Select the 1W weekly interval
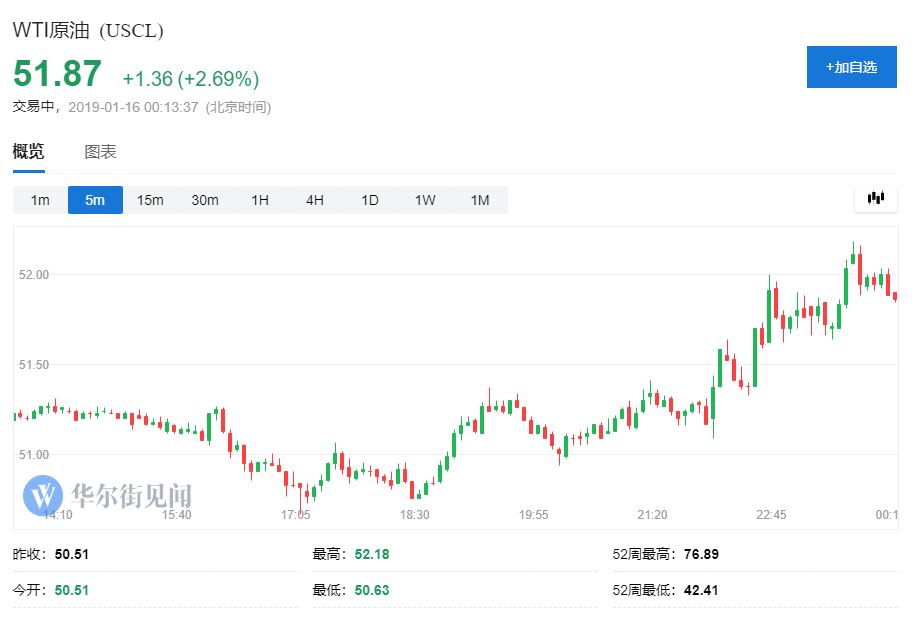Viewport: 914px width, 639px height. coord(425,200)
